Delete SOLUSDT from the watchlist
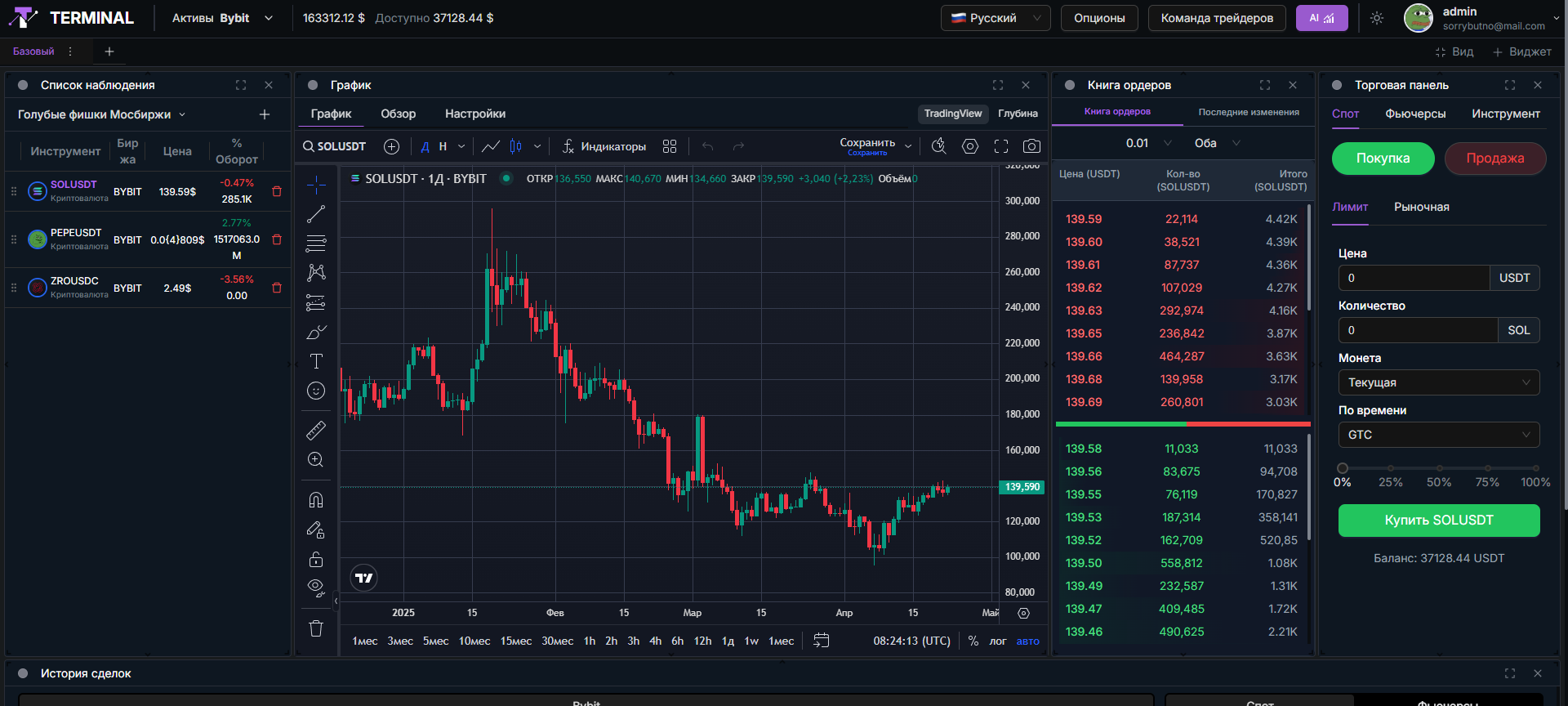The width and height of the screenshot is (1568, 706). 277,191
